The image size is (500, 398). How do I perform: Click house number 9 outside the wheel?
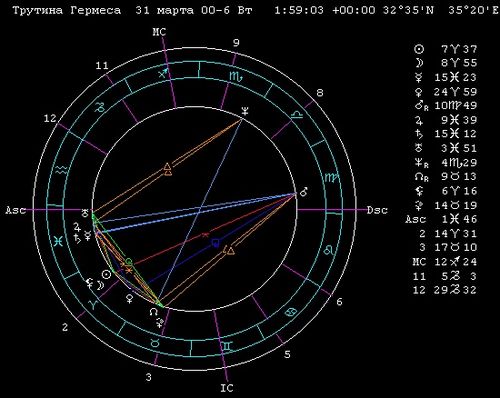coord(236,43)
